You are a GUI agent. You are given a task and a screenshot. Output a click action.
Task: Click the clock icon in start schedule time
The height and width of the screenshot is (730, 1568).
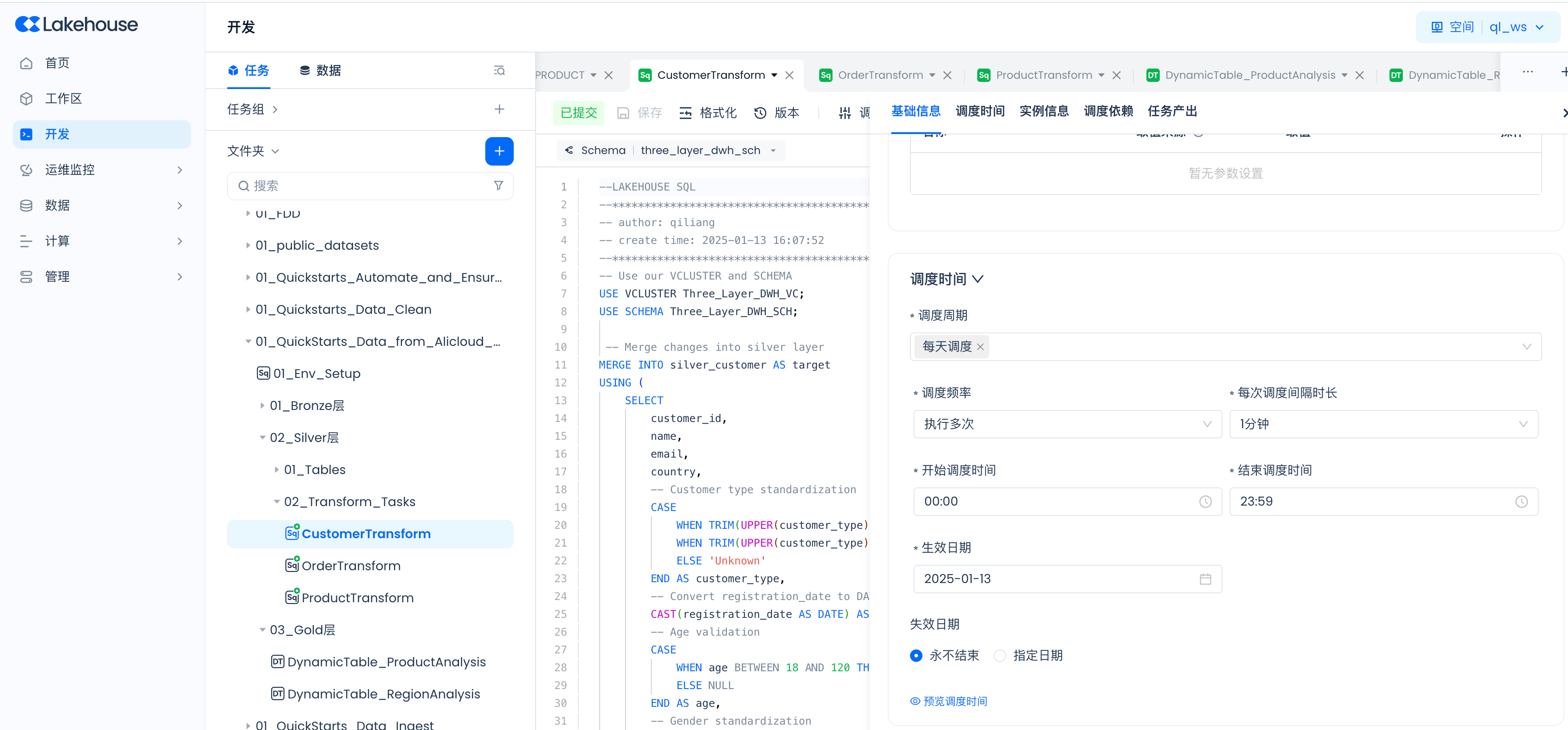tap(1205, 502)
